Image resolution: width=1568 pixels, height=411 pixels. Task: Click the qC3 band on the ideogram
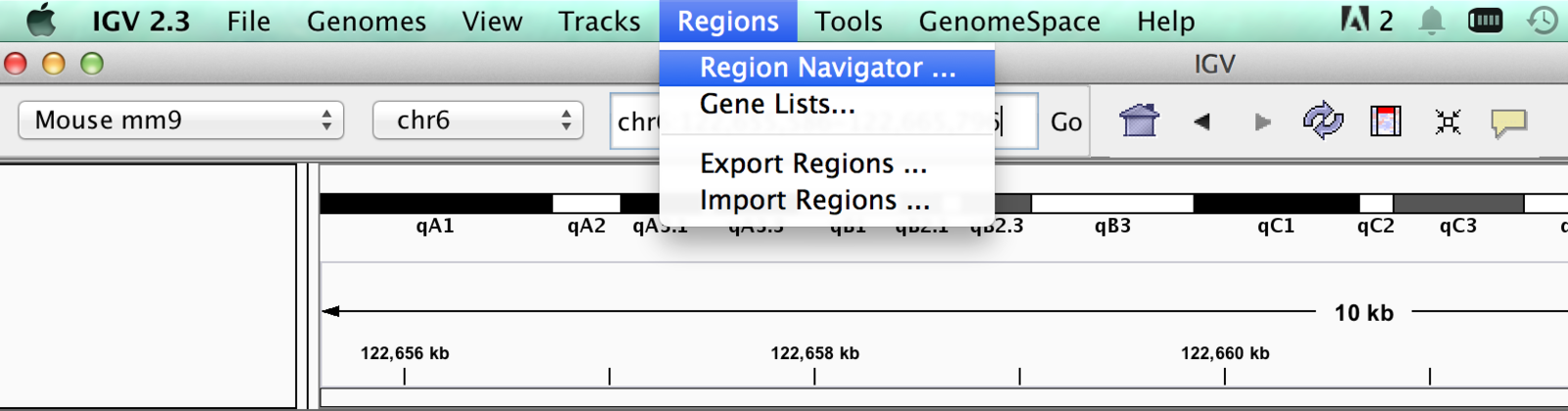(1458, 204)
